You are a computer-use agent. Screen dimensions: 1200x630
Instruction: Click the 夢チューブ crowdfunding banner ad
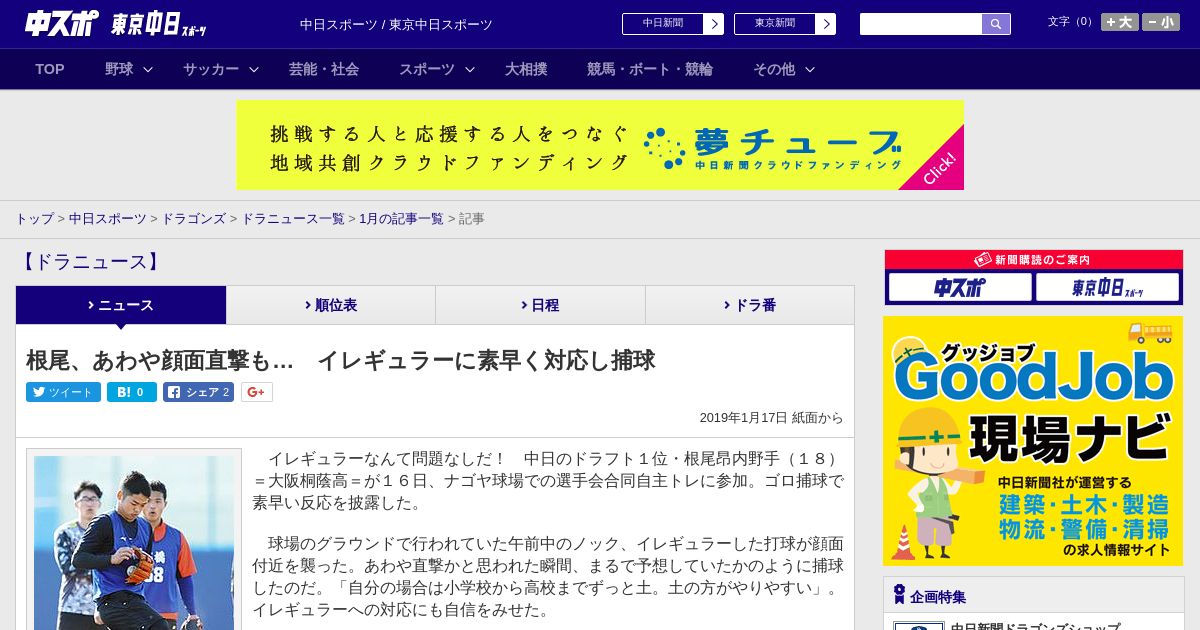600,145
